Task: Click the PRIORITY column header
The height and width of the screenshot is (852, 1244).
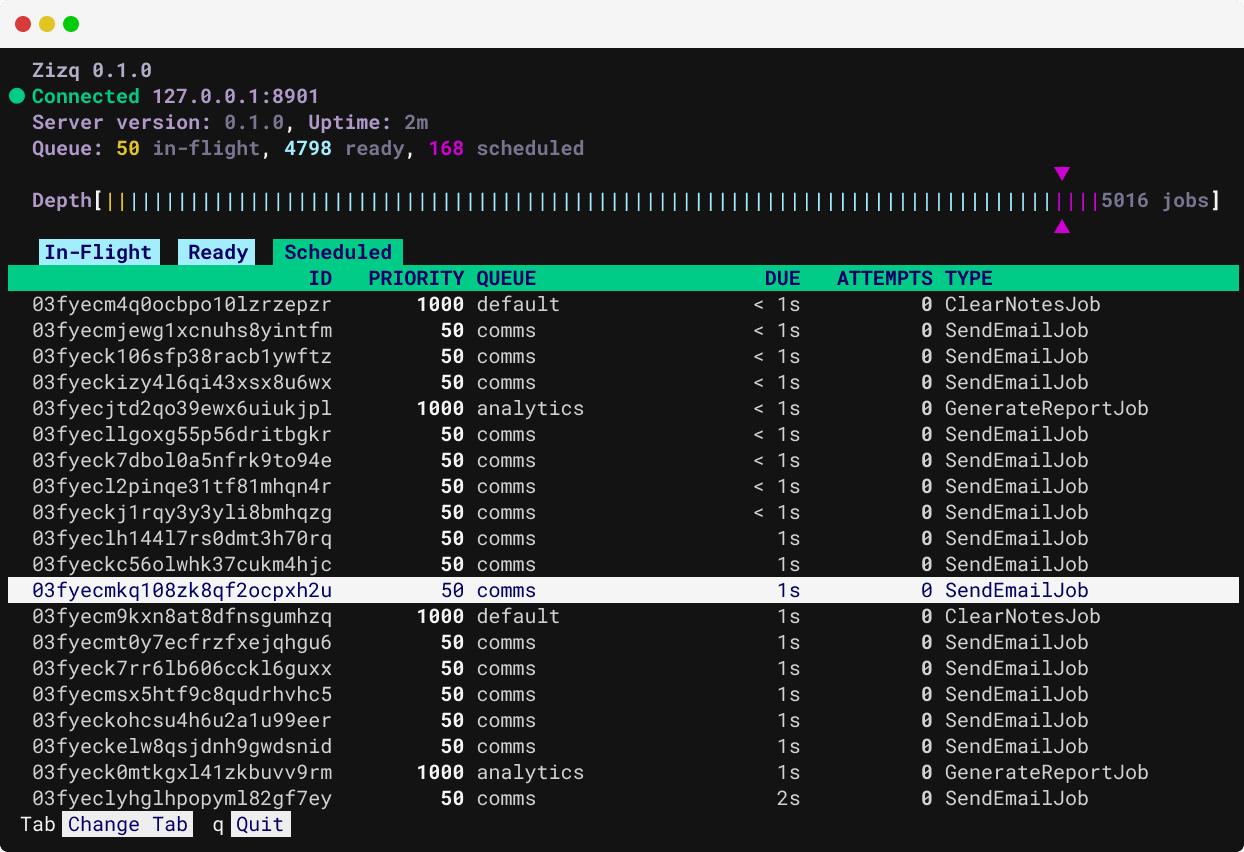Action: [x=416, y=278]
